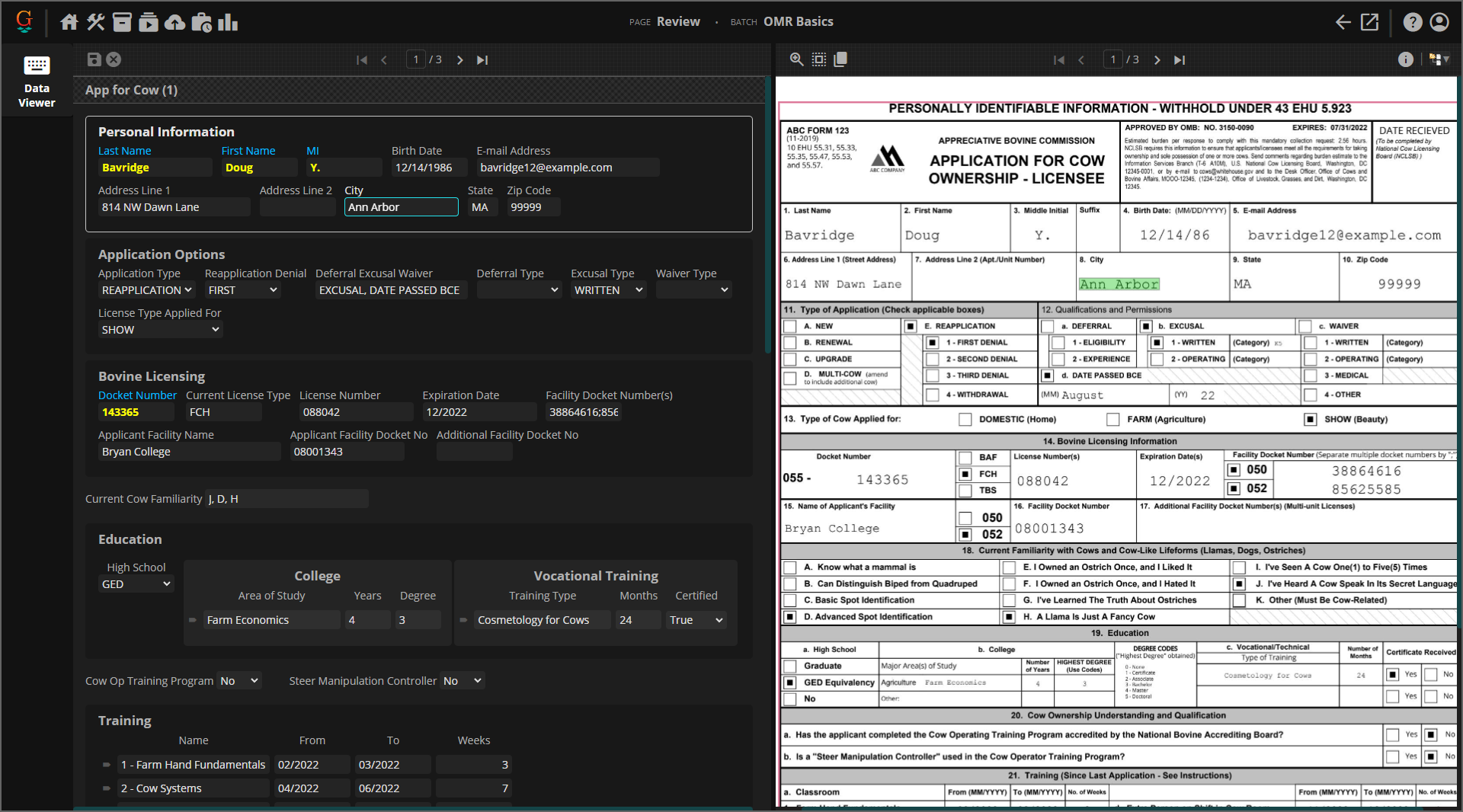Open the Application Type dropdown
The width and height of the screenshot is (1463, 812).
pyautogui.click(x=146, y=290)
